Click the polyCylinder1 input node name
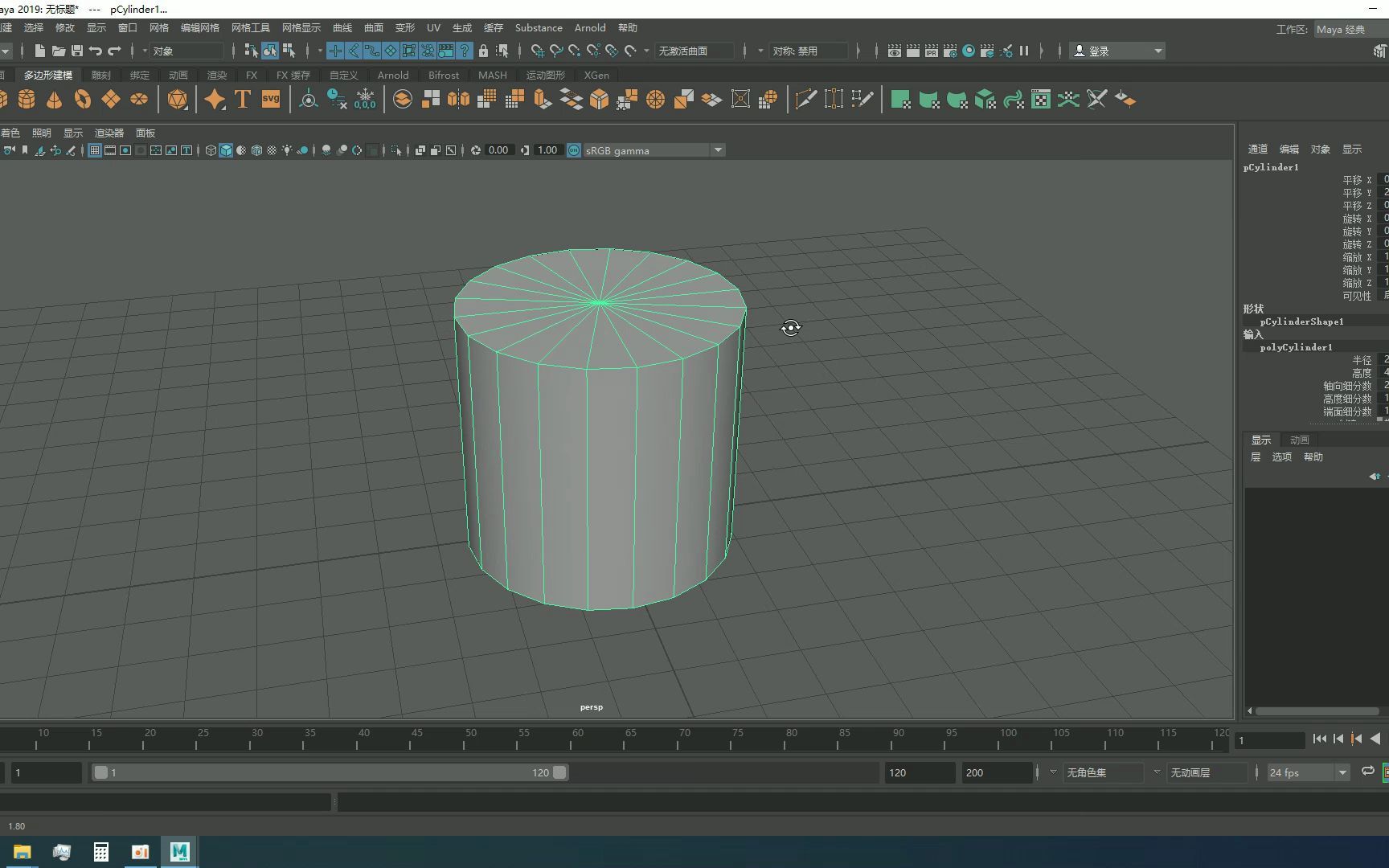 (1296, 347)
